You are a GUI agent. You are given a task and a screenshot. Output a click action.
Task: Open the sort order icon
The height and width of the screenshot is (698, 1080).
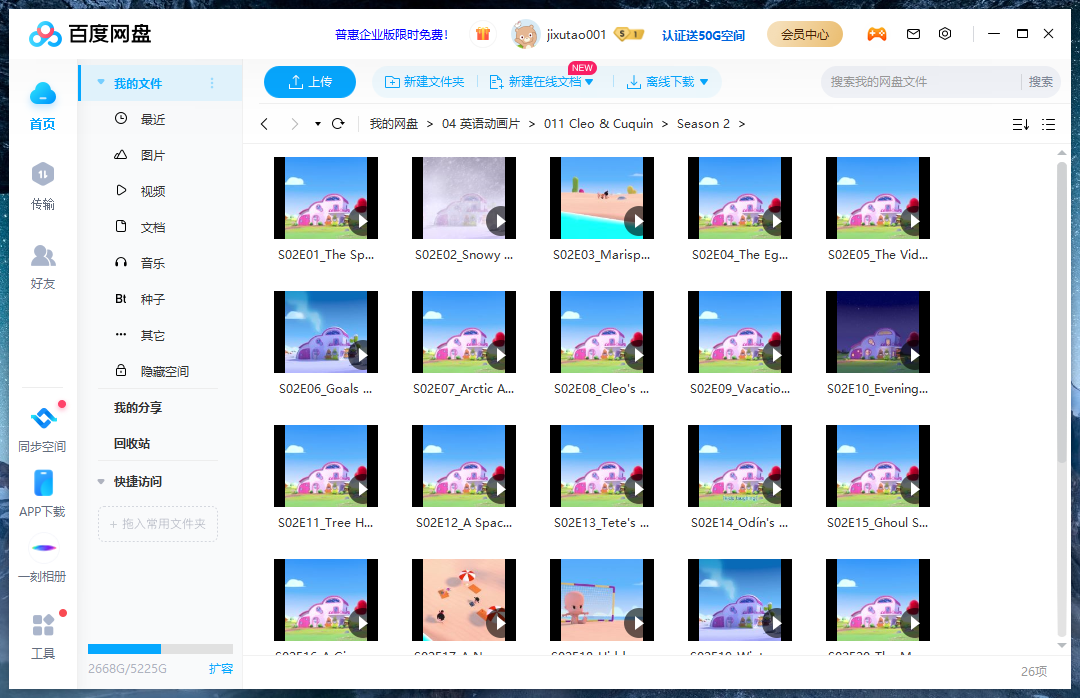1021,125
